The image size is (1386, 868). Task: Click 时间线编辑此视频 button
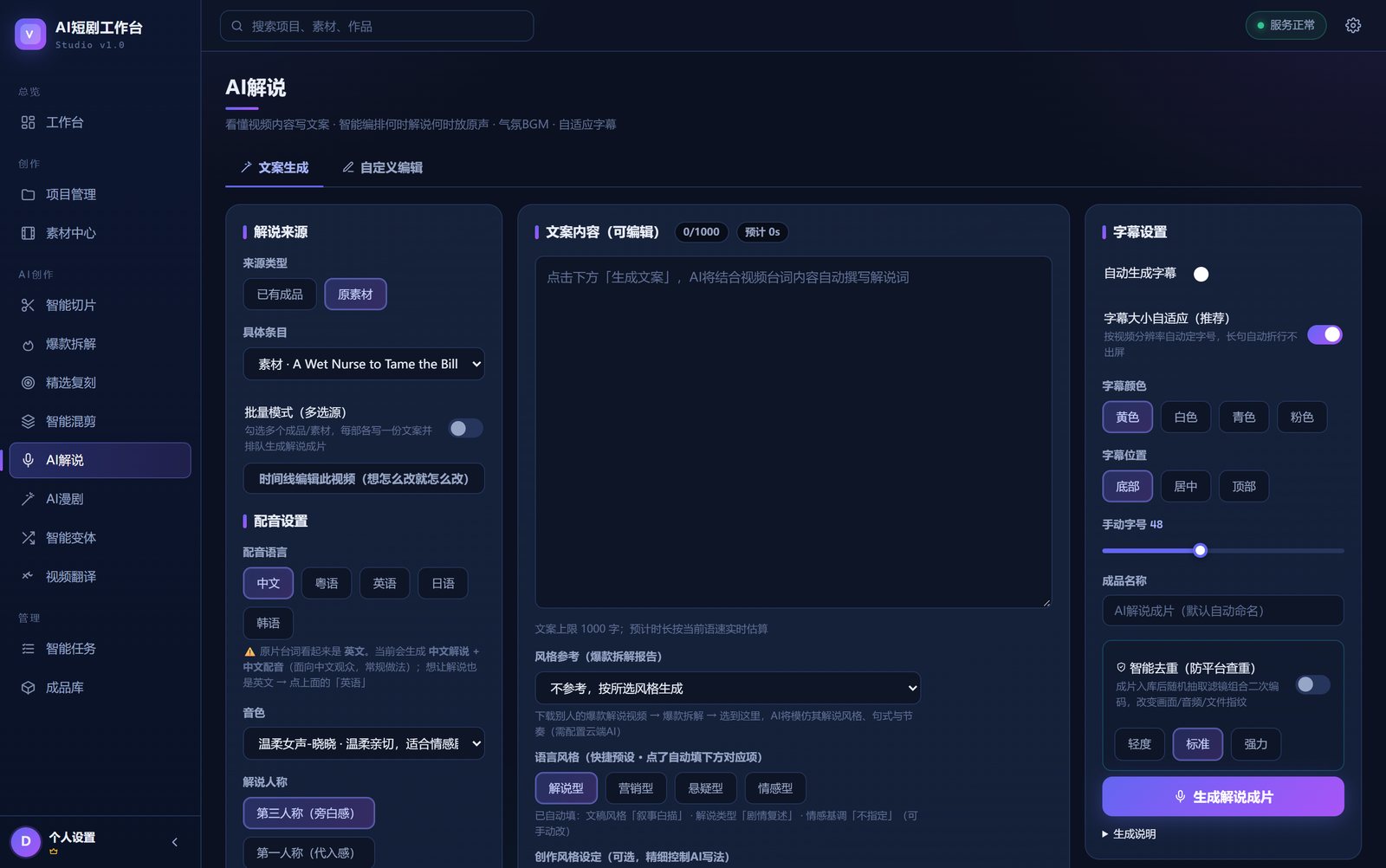click(x=364, y=478)
